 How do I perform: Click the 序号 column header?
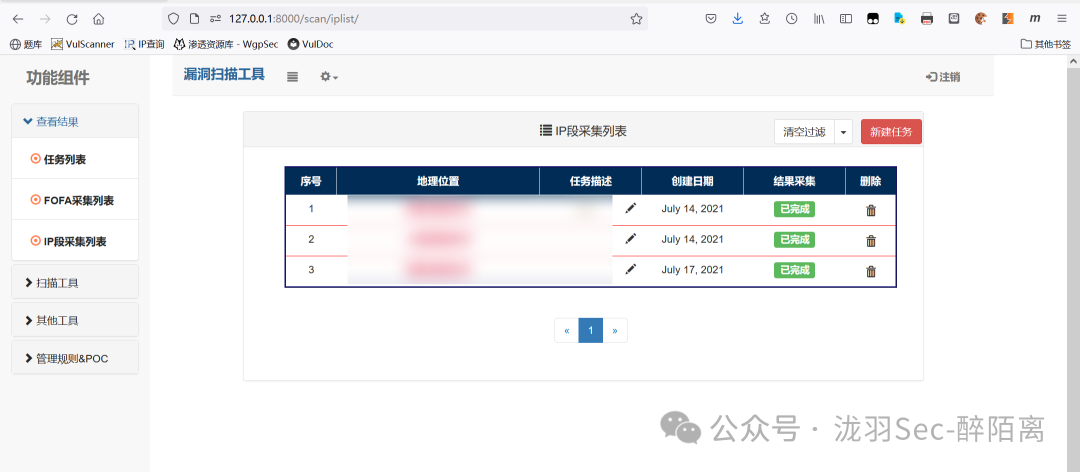311,181
